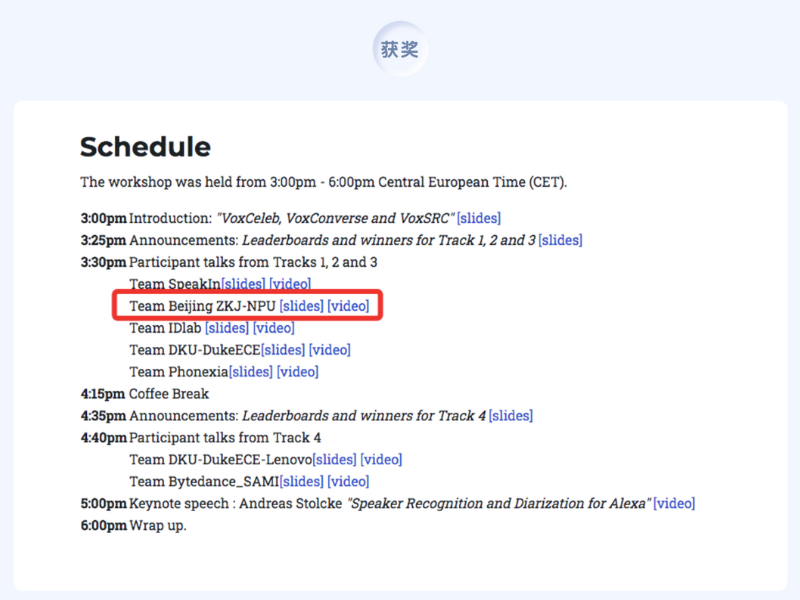Open Team IDlab slides link
The width and height of the screenshot is (800, 600).
pyautogui.click(x=227, y=328)
